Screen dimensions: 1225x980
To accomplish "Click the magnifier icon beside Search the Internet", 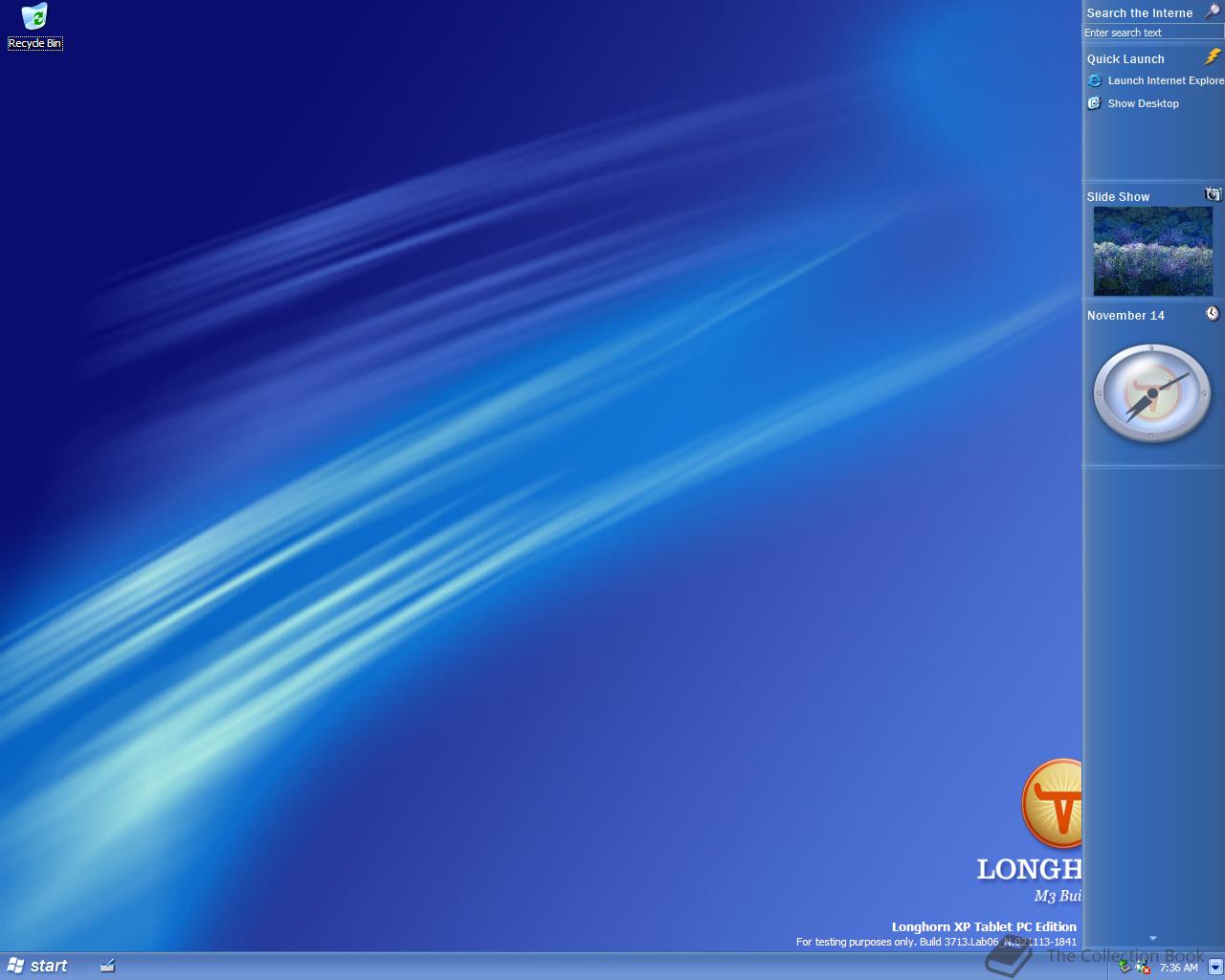I will pyautogui.click(x=1212, y=12).
